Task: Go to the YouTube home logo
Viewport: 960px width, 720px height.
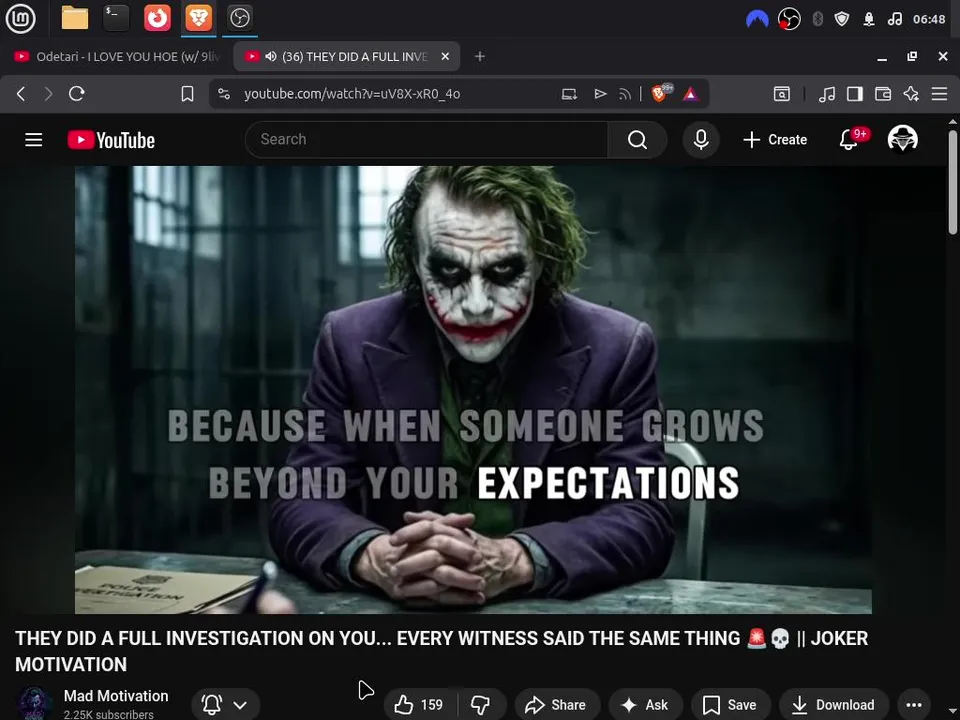Action: point(111,140)
